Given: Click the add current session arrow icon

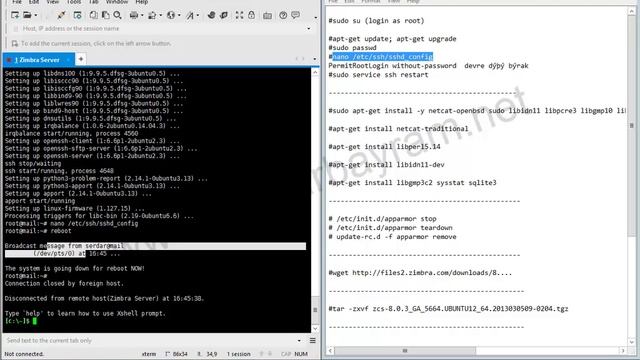Looking at the screenshot, I should point(15,43).
